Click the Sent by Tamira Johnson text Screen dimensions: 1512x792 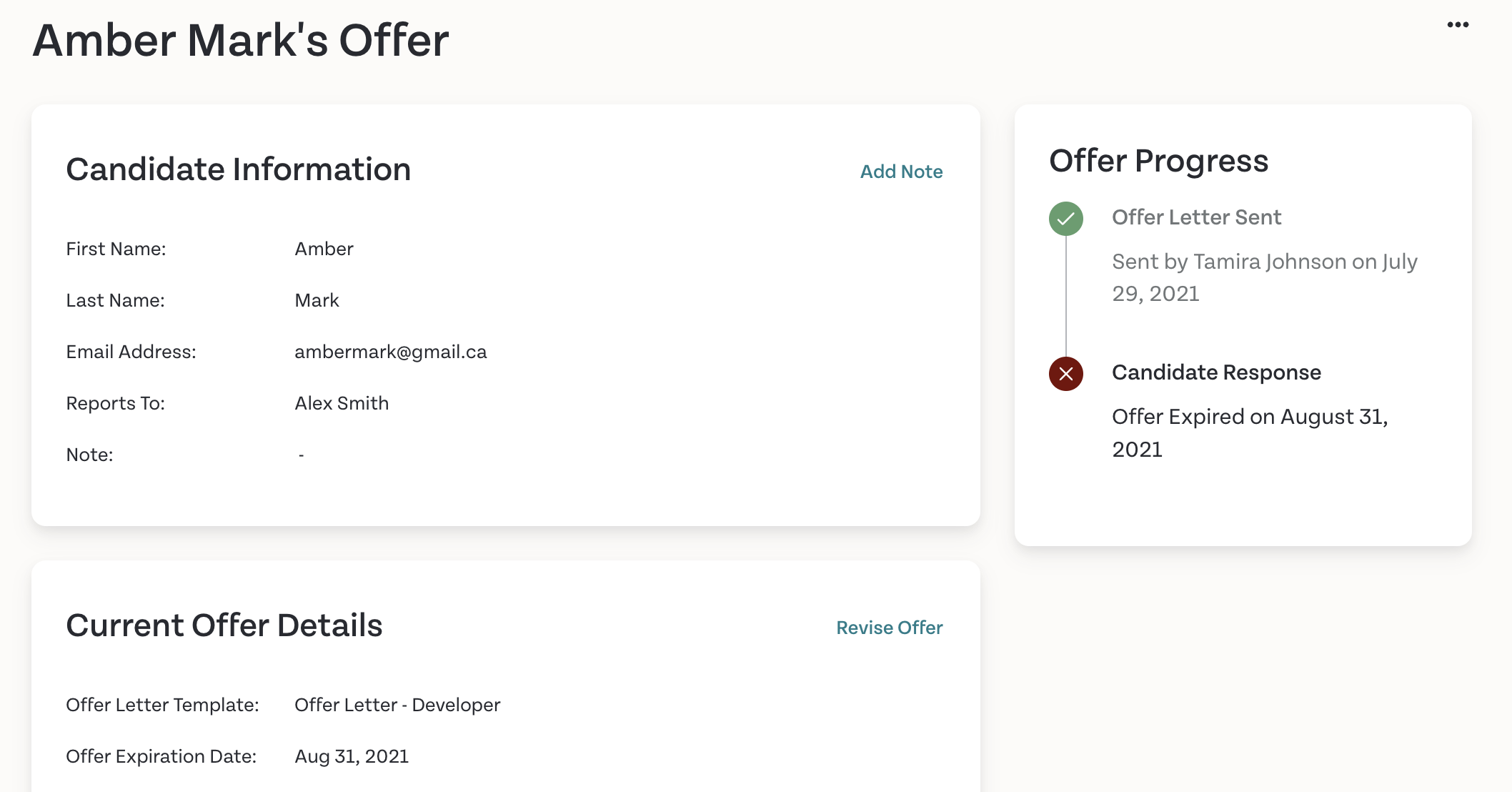coord(1265,277)
